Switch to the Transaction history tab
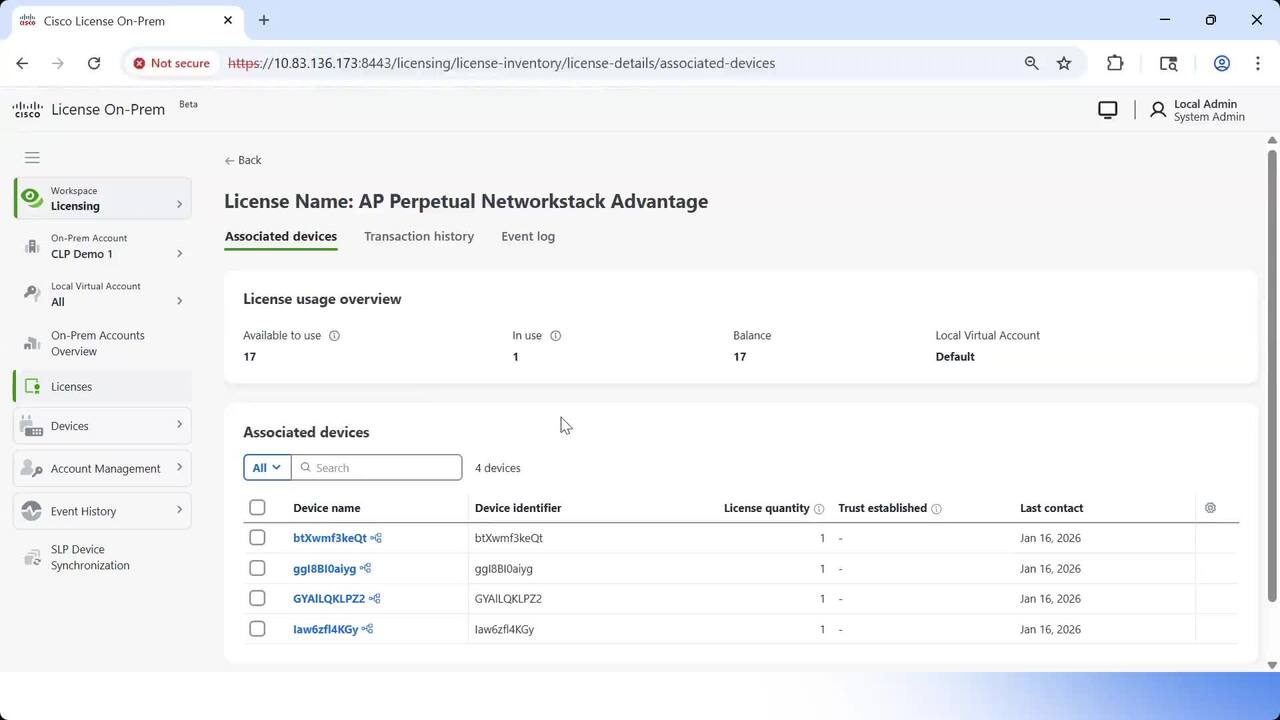The width and height of the screenshot is (1280, 720). [x=418, y=236]
